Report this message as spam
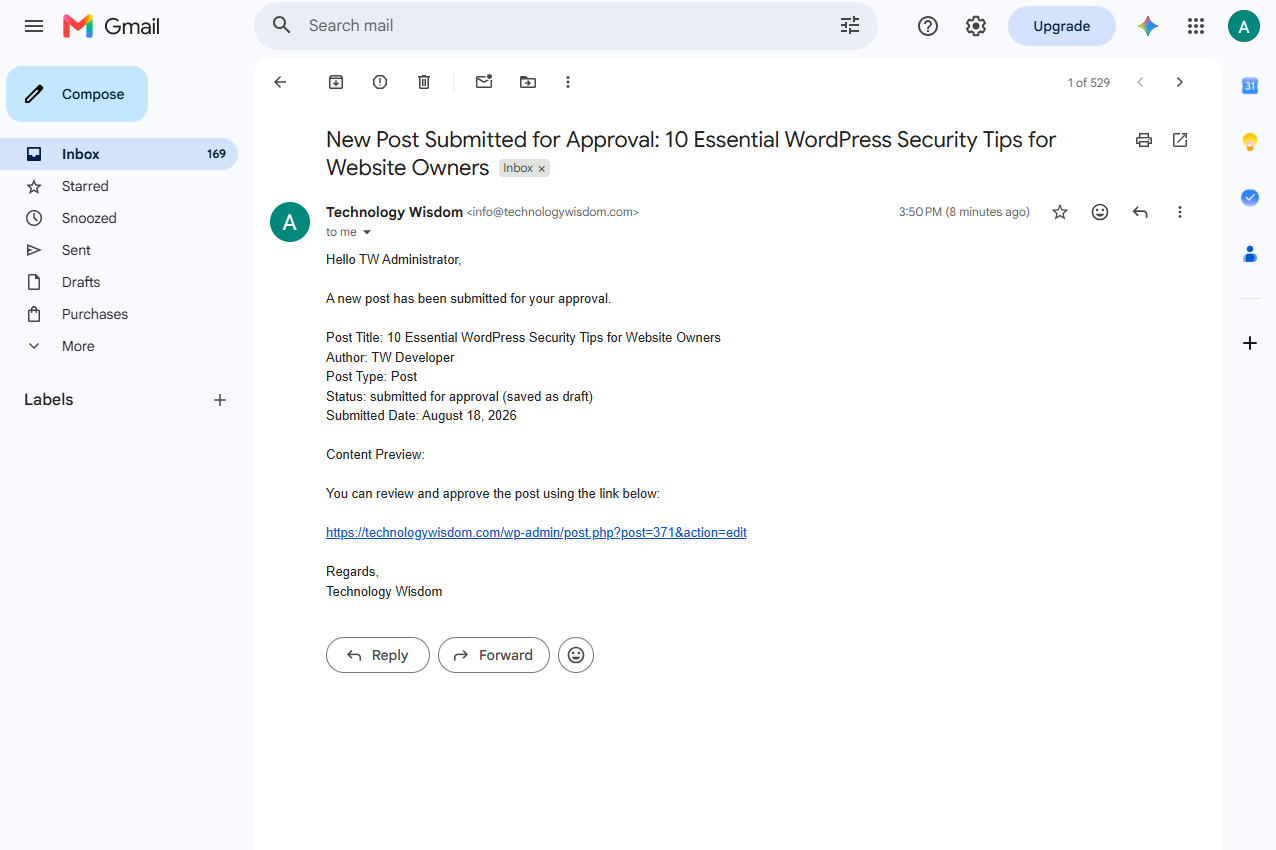The image size is (1276, 850). pyautogui.click(x=380, y=82)
